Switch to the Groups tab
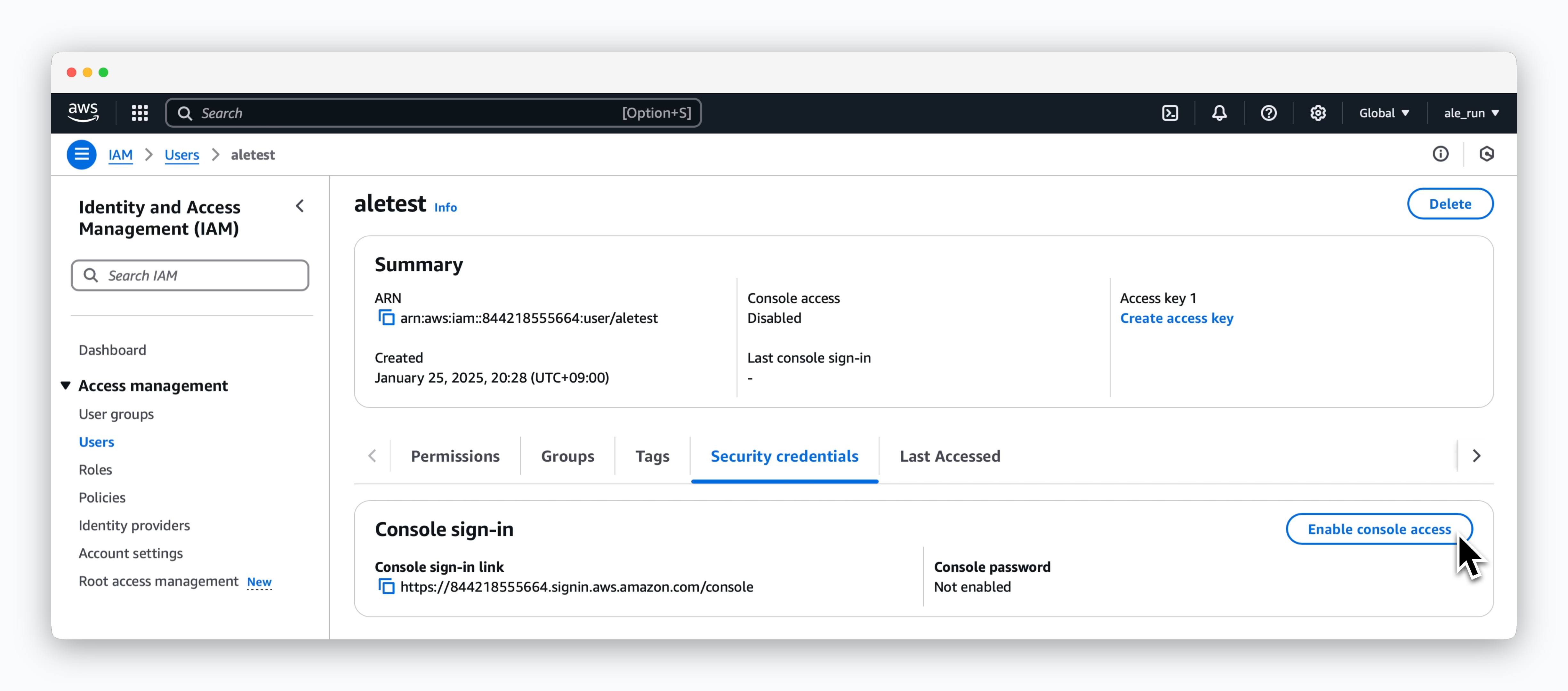Screen dimensions: 1568x691 point(567,456)
